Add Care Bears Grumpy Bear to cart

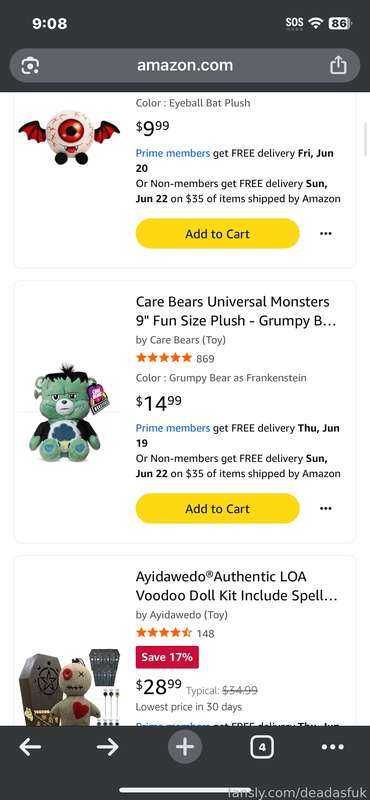(217, 509)
